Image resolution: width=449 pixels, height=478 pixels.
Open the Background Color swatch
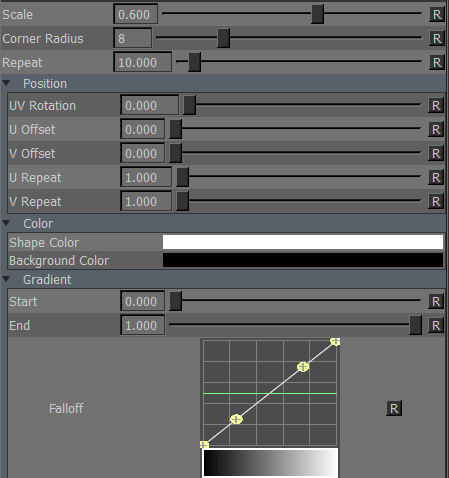click(x=303, y=260)
